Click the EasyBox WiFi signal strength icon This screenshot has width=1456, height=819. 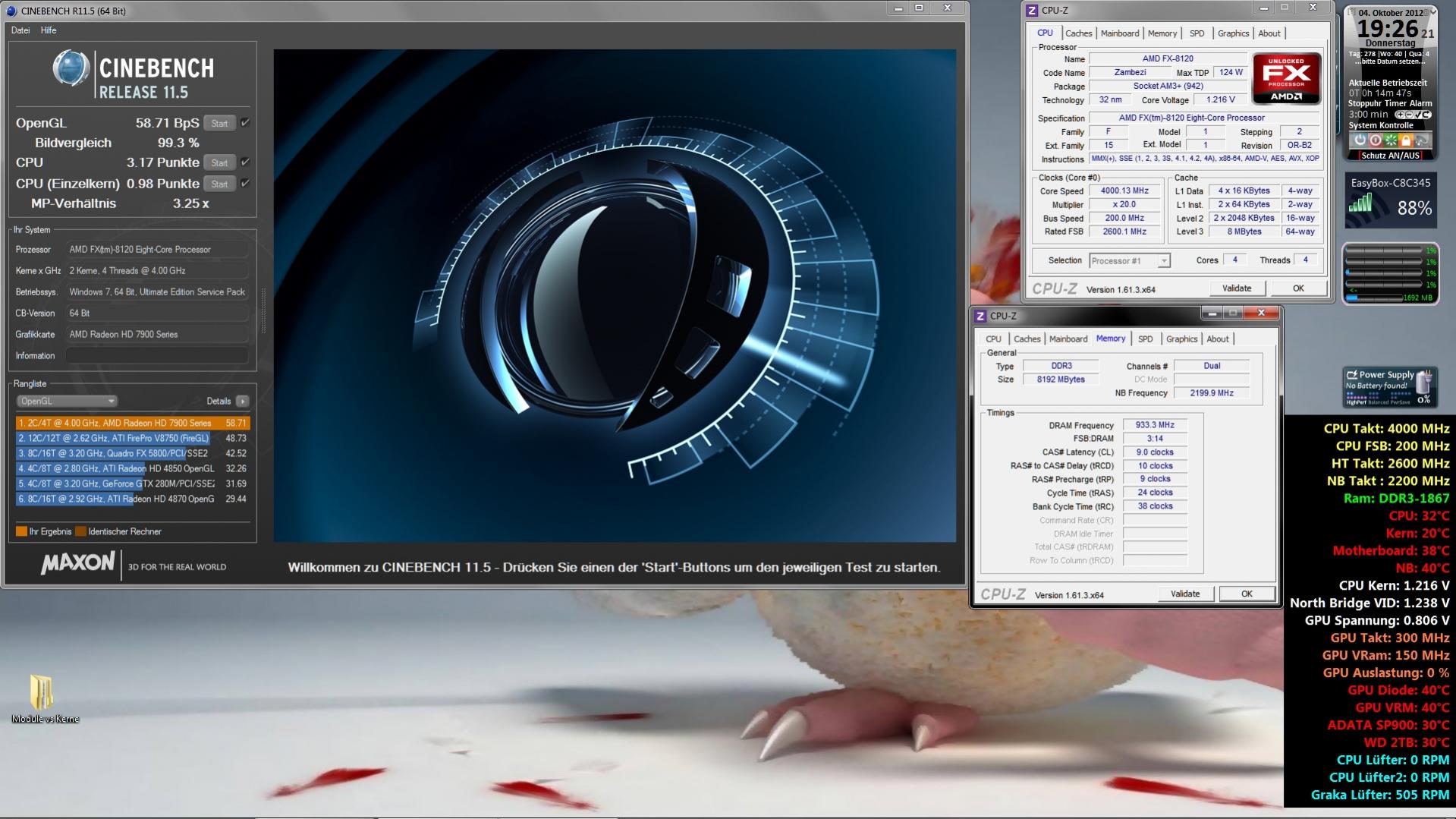point(1360,203)
